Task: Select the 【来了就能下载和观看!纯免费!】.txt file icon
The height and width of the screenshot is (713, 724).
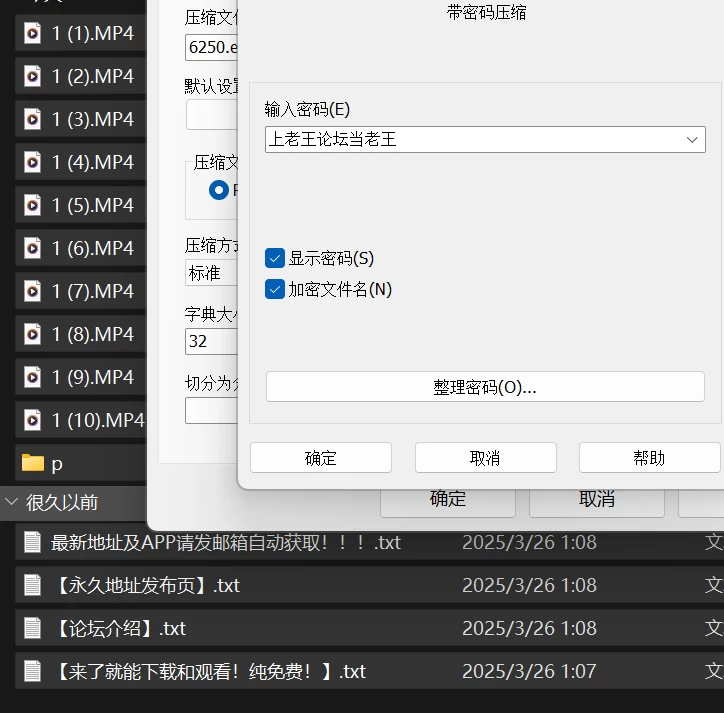Action: pyautogui.click(x=32, y=671)
